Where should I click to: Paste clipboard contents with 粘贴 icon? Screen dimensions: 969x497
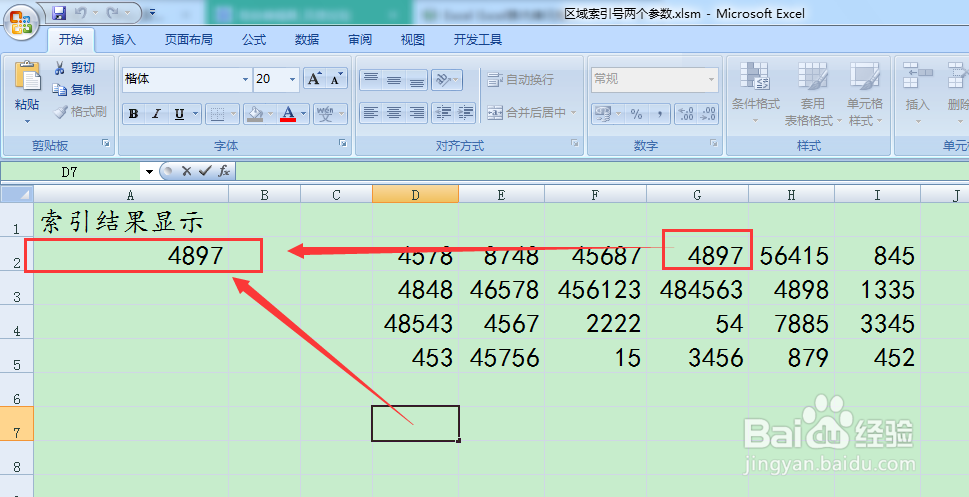(x=27, y=77)
